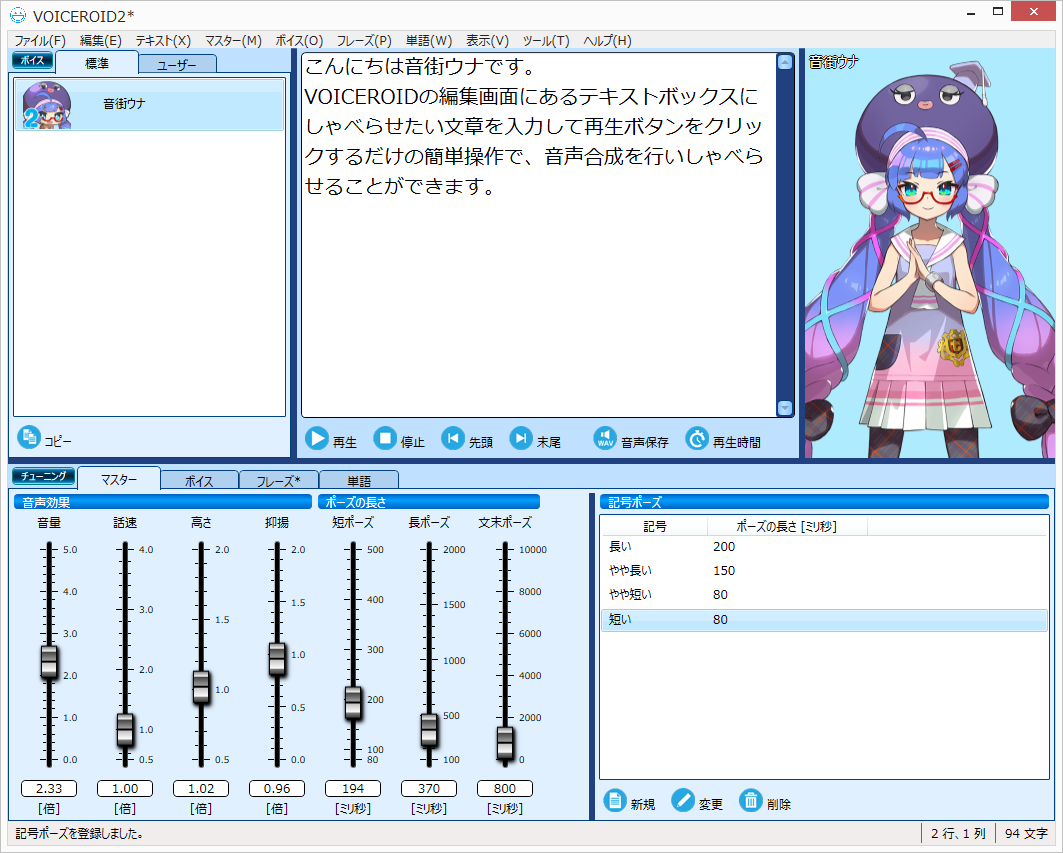
Task: Select the 音街ウナ voice avatar thumbnail
Action: tap(47, 104)
